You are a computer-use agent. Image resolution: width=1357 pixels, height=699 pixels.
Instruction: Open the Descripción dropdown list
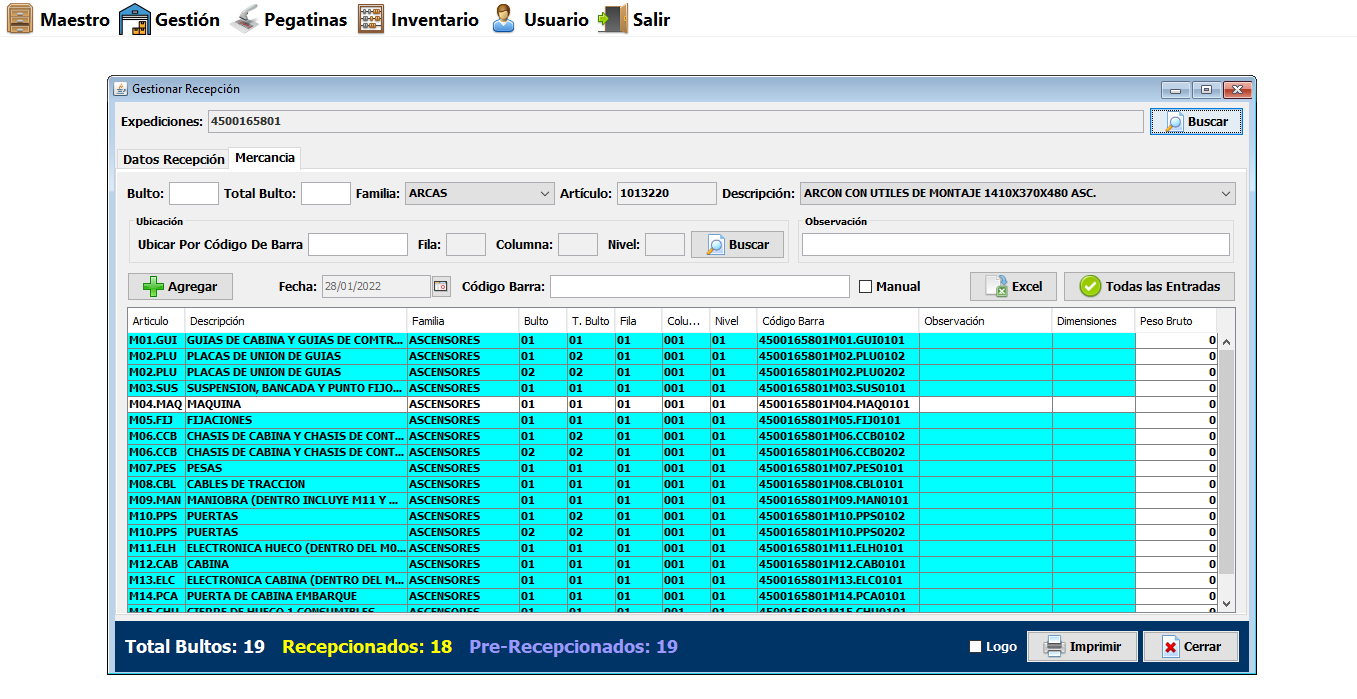(x=1226, y=193)
